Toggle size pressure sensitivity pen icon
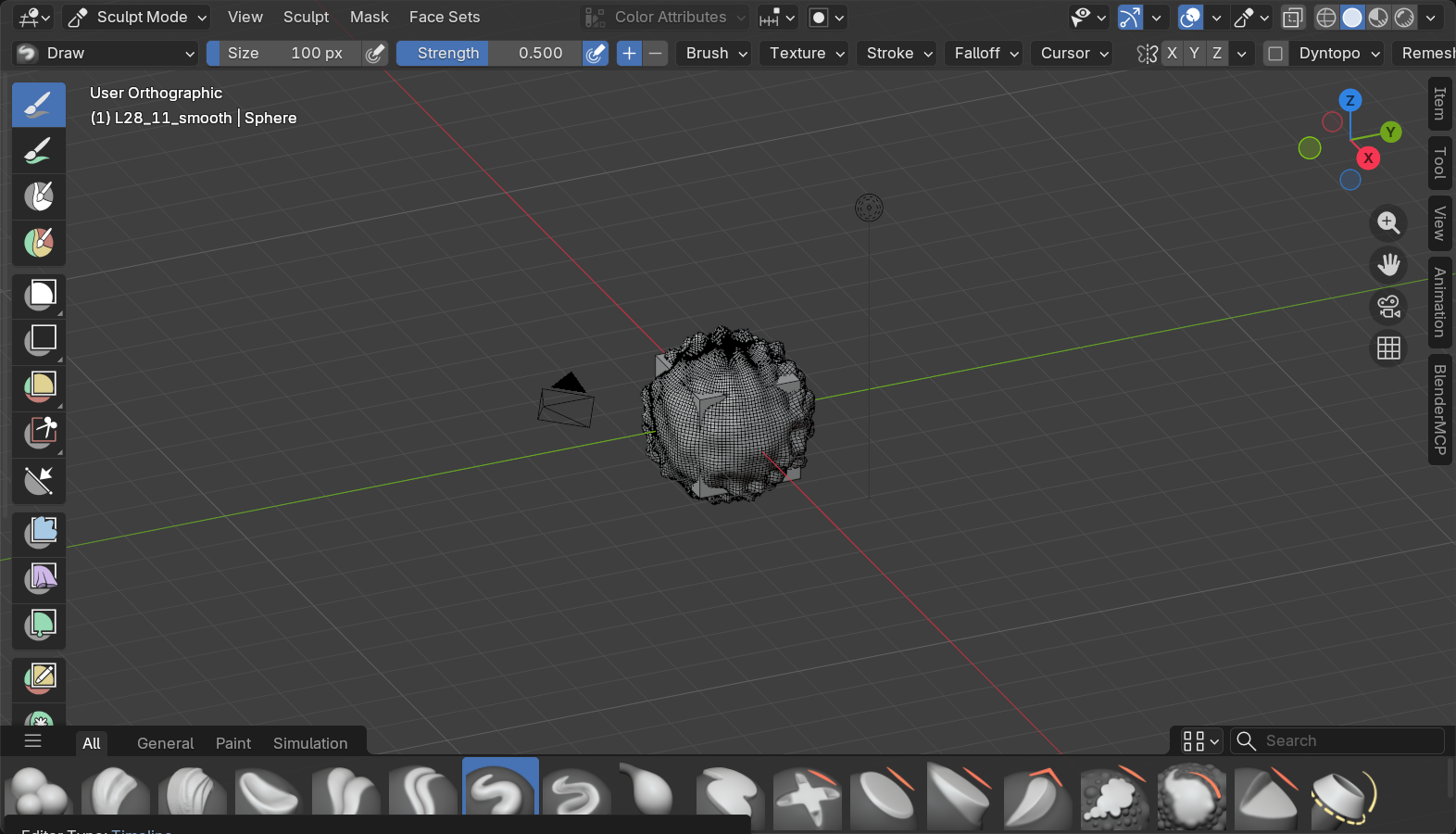The width and height of the screenshot is (1456, 834). point(375,54)
